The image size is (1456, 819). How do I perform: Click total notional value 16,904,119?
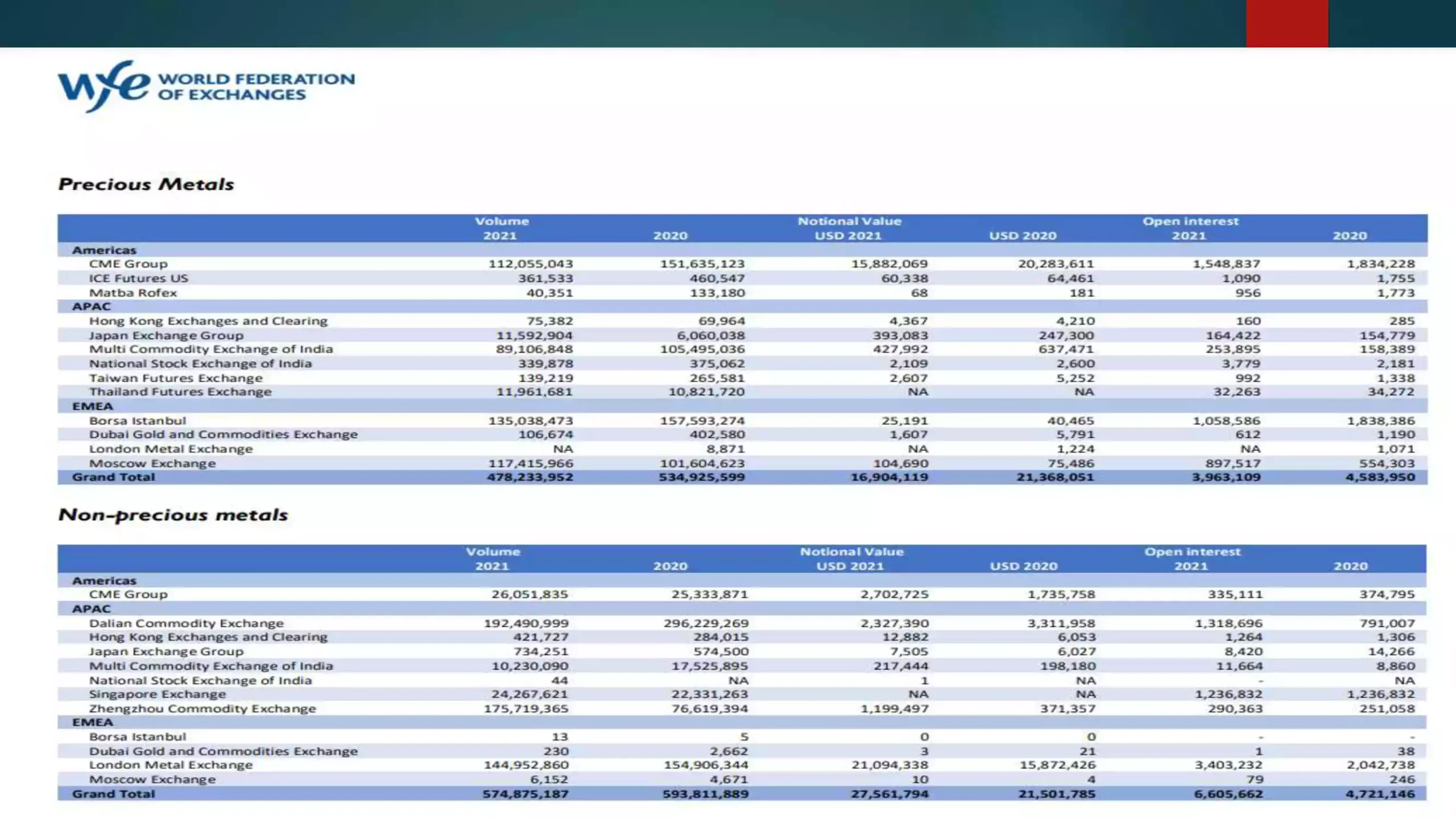click(x=889, y=477)
